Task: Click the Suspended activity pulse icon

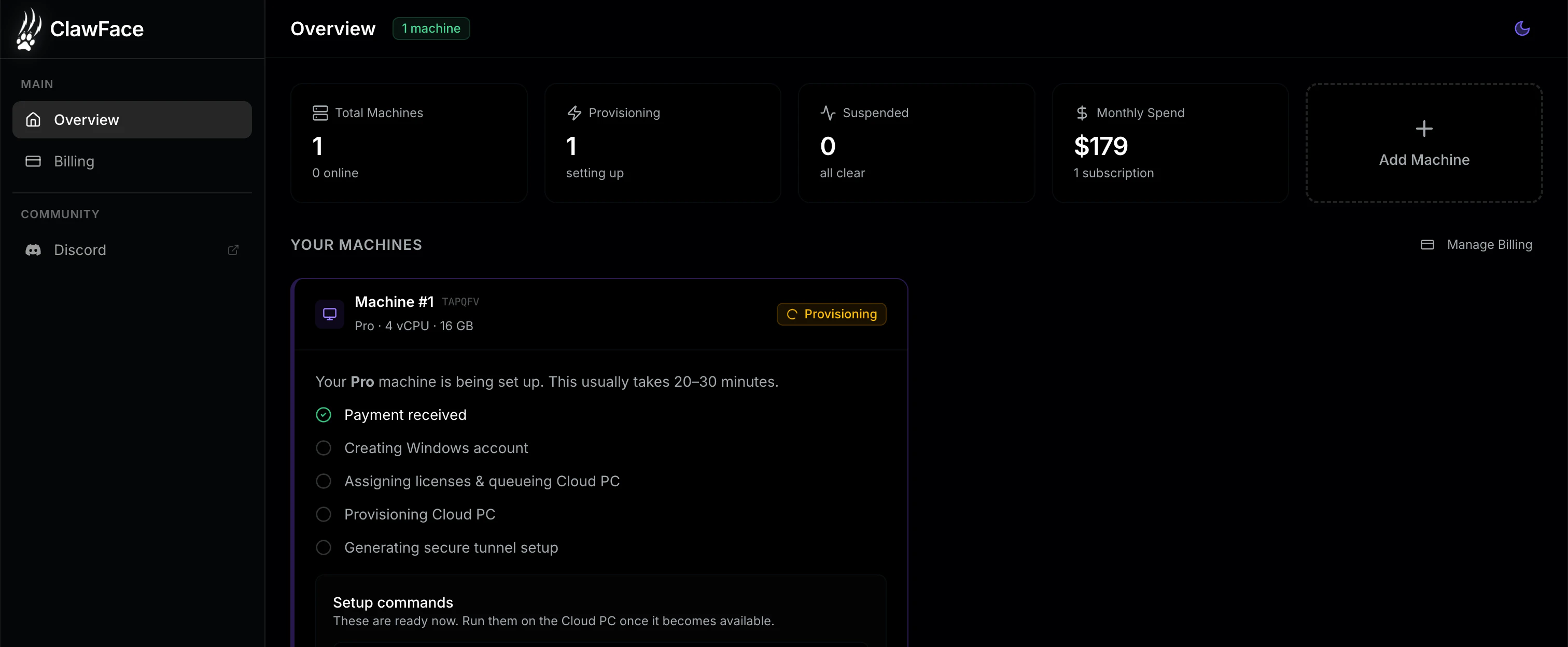Action: [827, 113]
